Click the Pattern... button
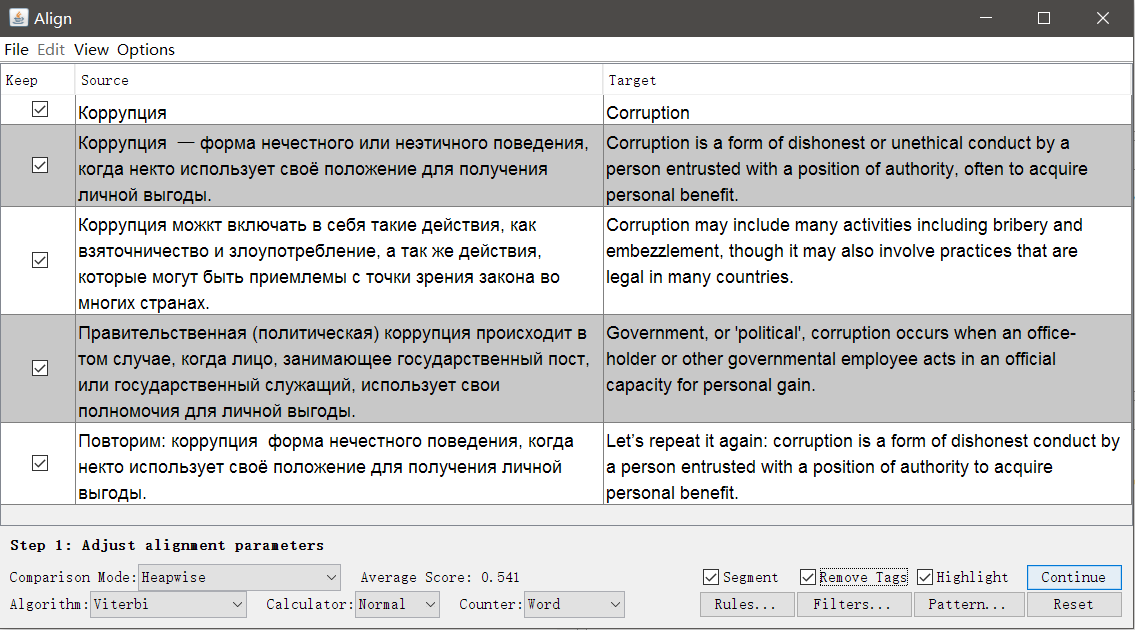The width and height of the screenshot is (1135, 630). (969, 604)
